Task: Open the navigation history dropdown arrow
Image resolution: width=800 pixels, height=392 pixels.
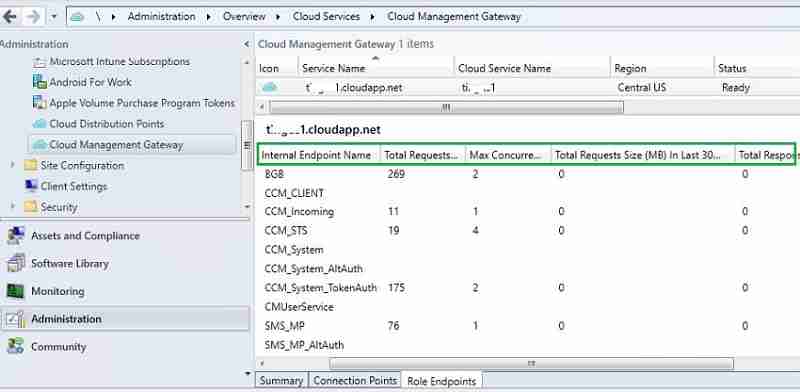Action: pos(54,17)
